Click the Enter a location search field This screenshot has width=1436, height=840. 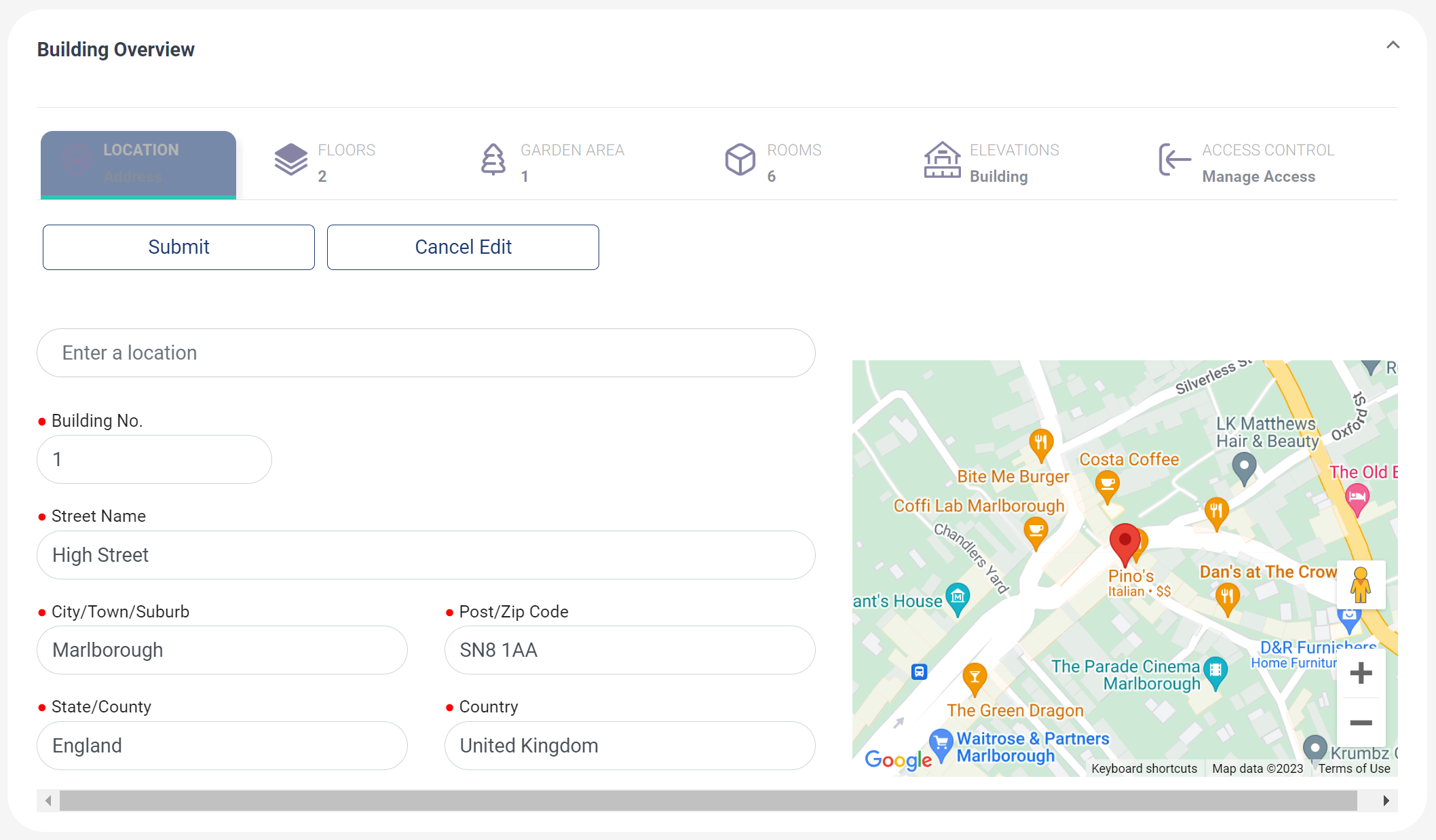(x=426, y=353)
